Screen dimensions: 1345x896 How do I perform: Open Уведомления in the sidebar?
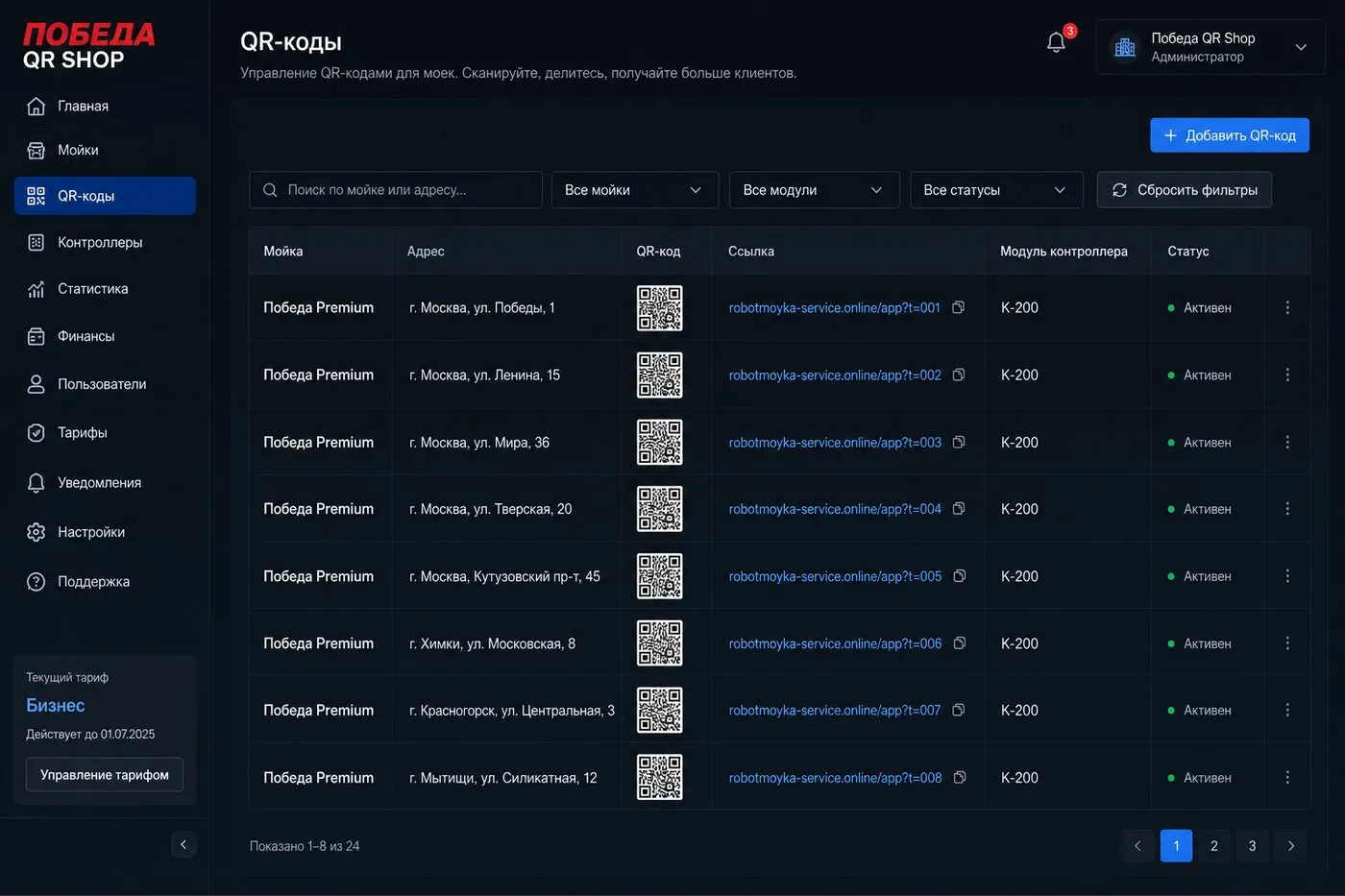pyautogui.click(x=105, y=482)
